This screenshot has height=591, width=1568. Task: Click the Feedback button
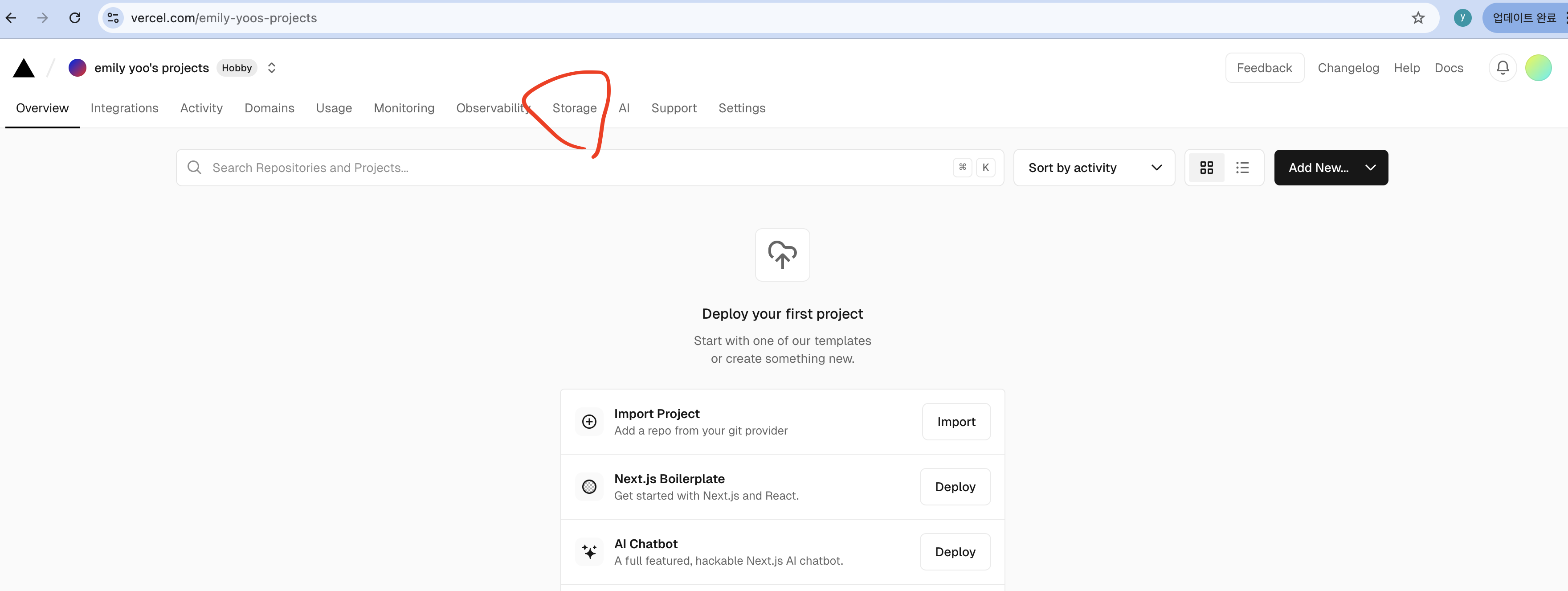coord(1264,68)
